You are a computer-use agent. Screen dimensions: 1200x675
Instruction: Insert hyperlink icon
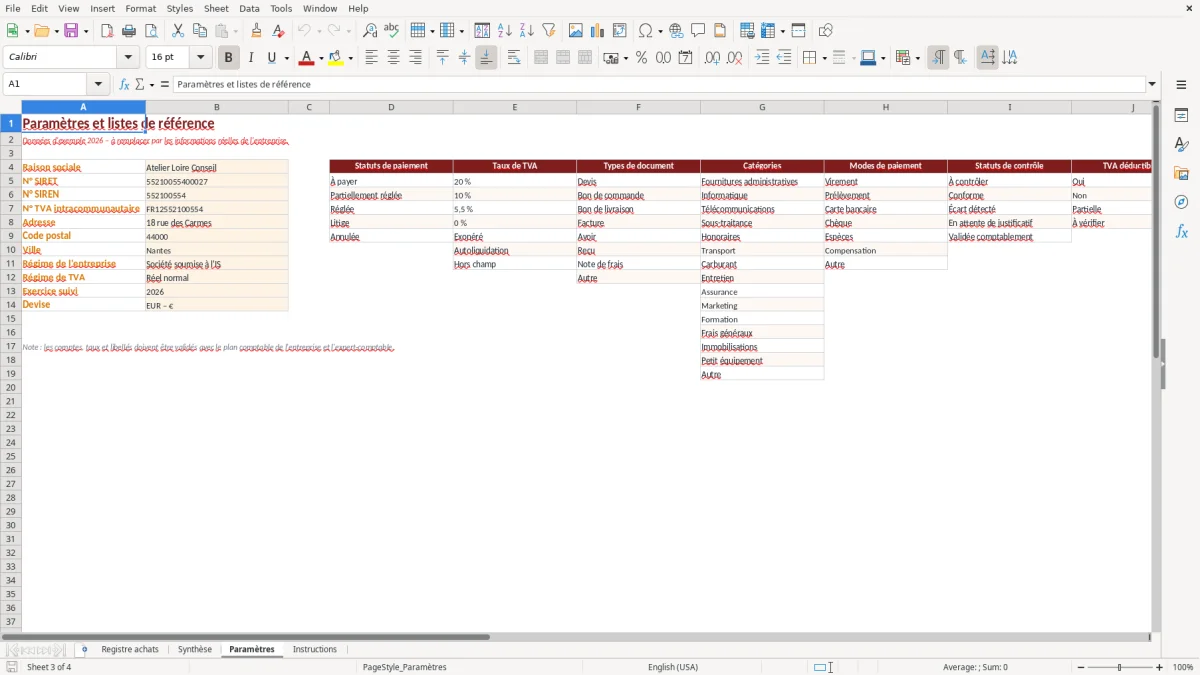tap(677, 31)
